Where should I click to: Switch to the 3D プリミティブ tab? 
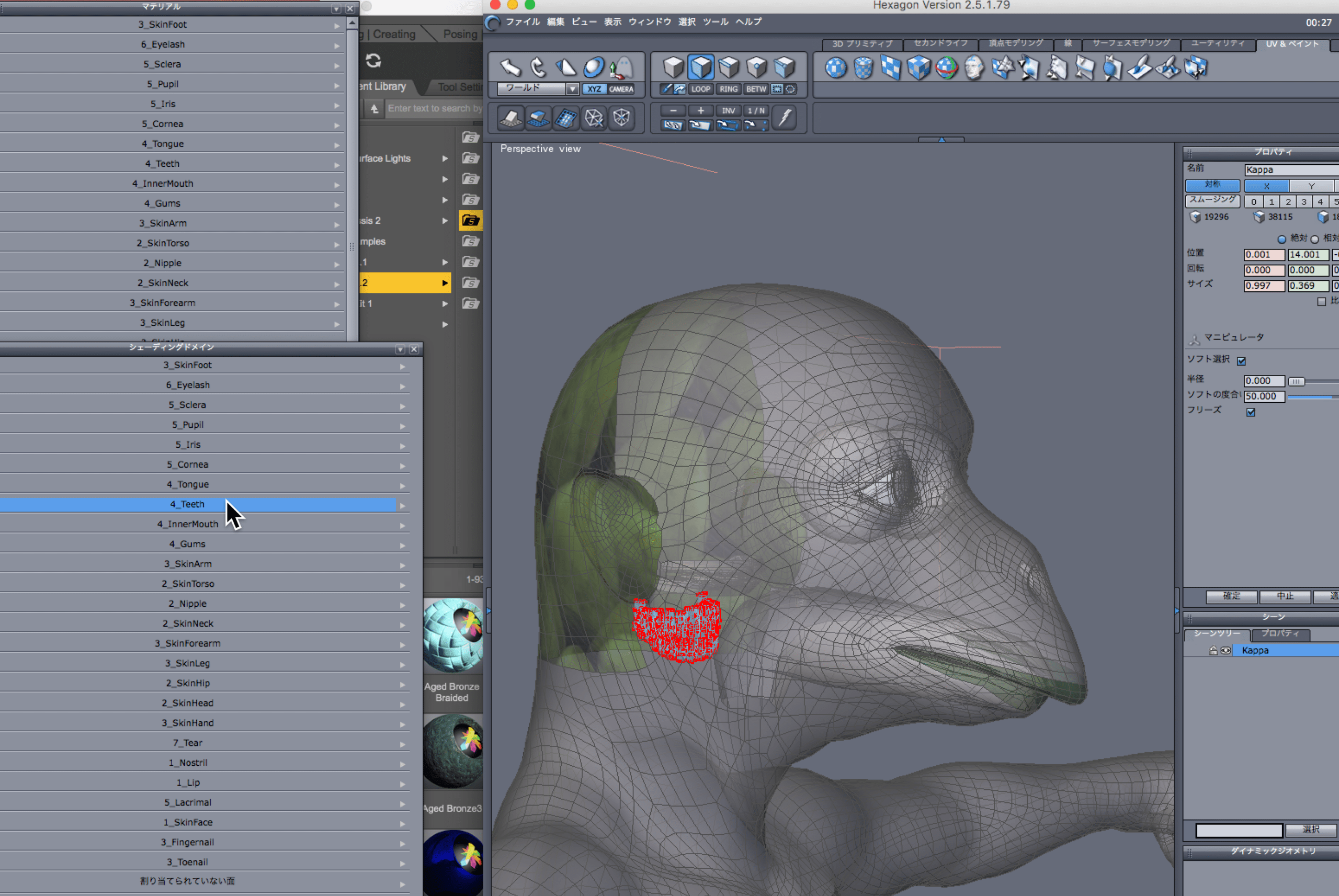click(x=861, y=43)
